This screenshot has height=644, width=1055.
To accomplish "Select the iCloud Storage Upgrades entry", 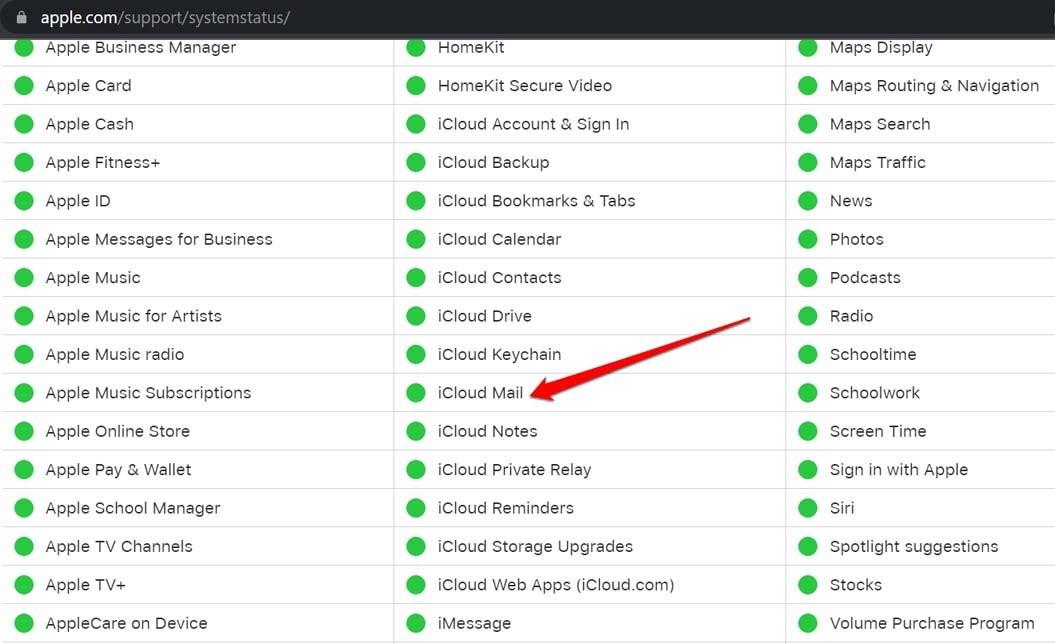I will [535, 546].
